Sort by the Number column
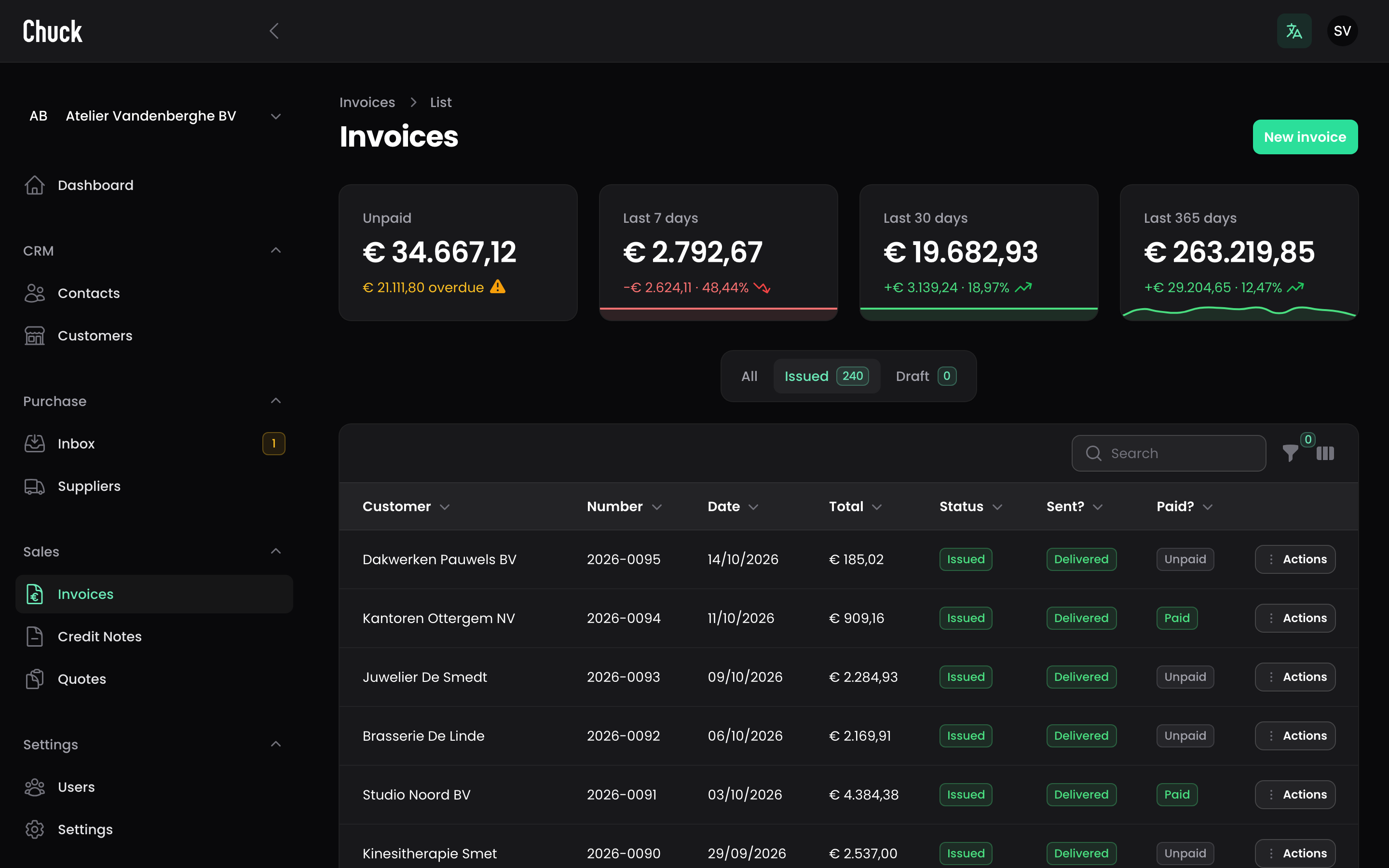 (625, 506)
